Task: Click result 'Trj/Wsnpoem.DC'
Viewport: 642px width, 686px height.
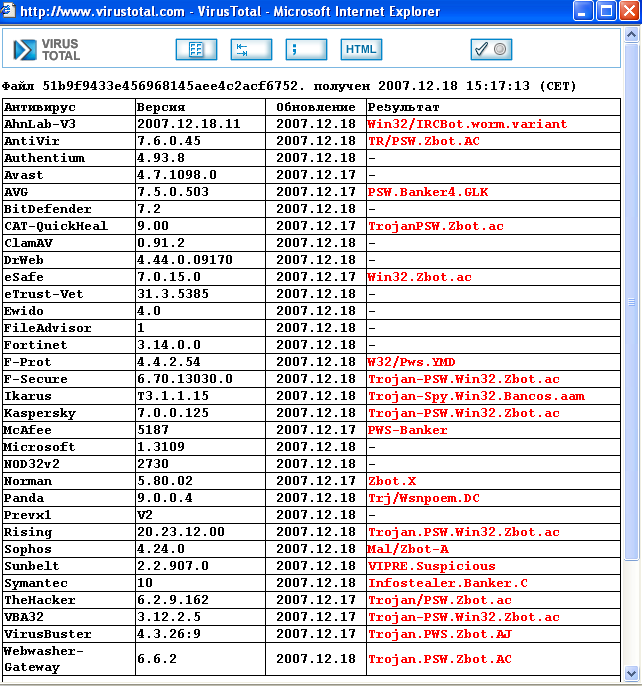Action: click(424, 498)
